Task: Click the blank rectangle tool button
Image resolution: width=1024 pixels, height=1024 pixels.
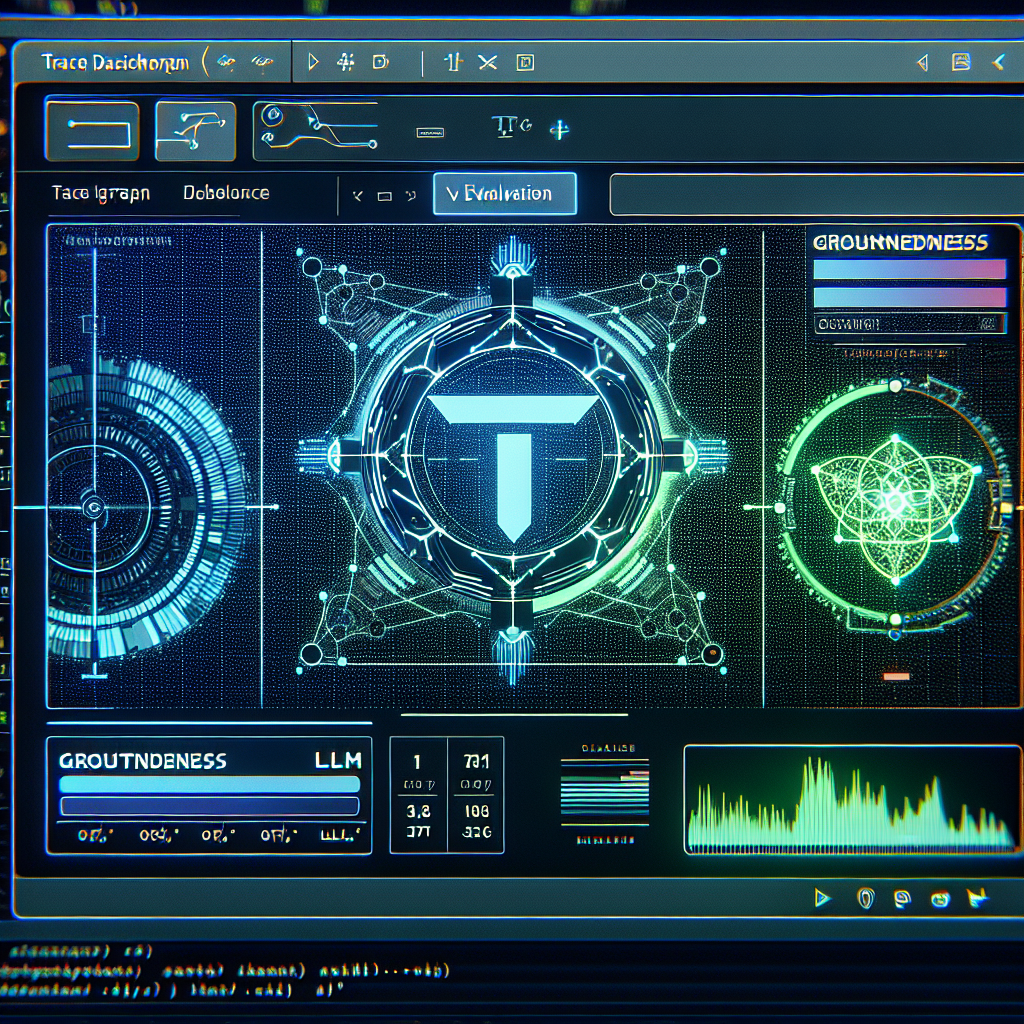Action: (x=90, y=131)
